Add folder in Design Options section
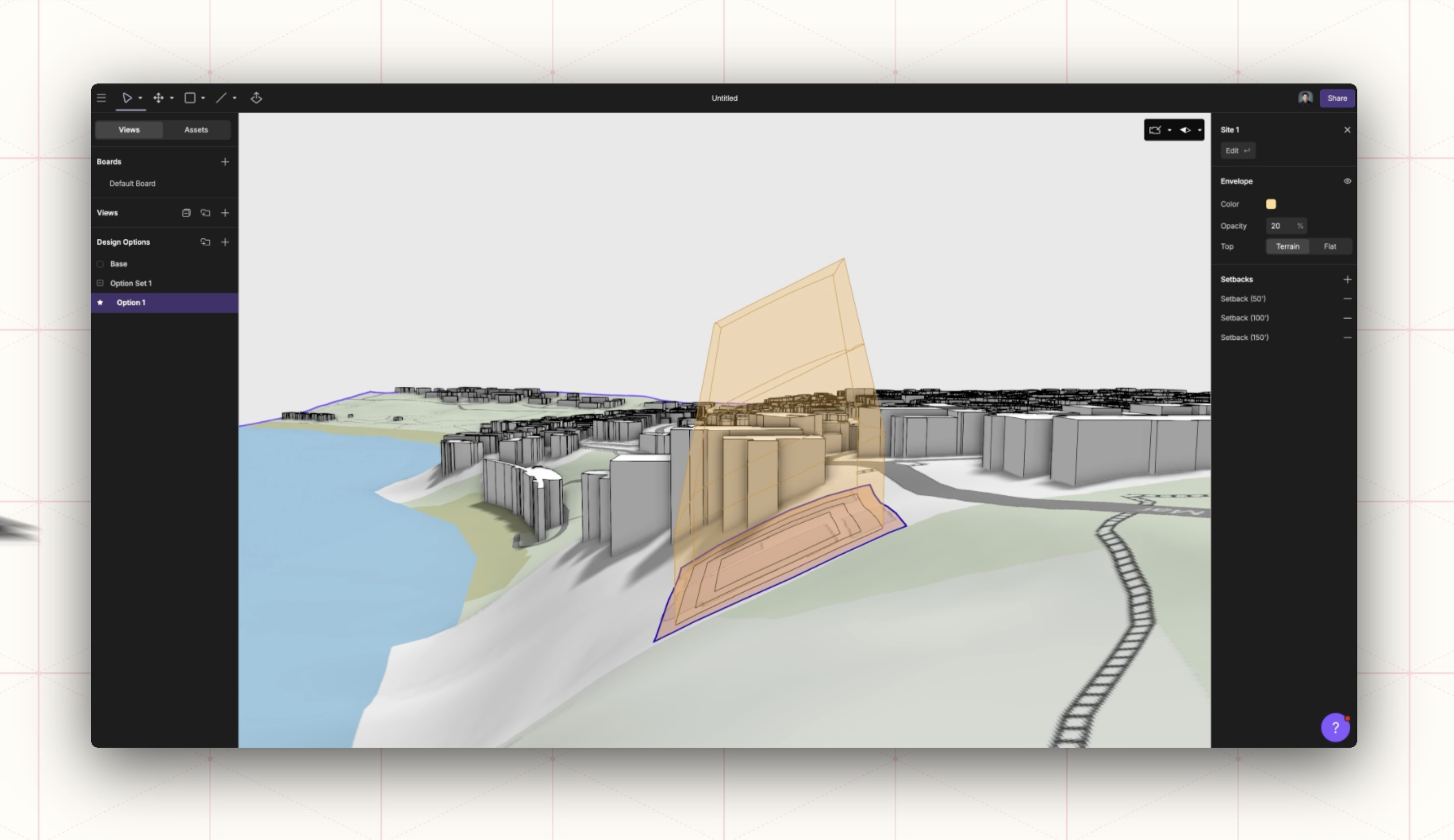The width and height of the screenshot is (1454, 840). point(205,242)
